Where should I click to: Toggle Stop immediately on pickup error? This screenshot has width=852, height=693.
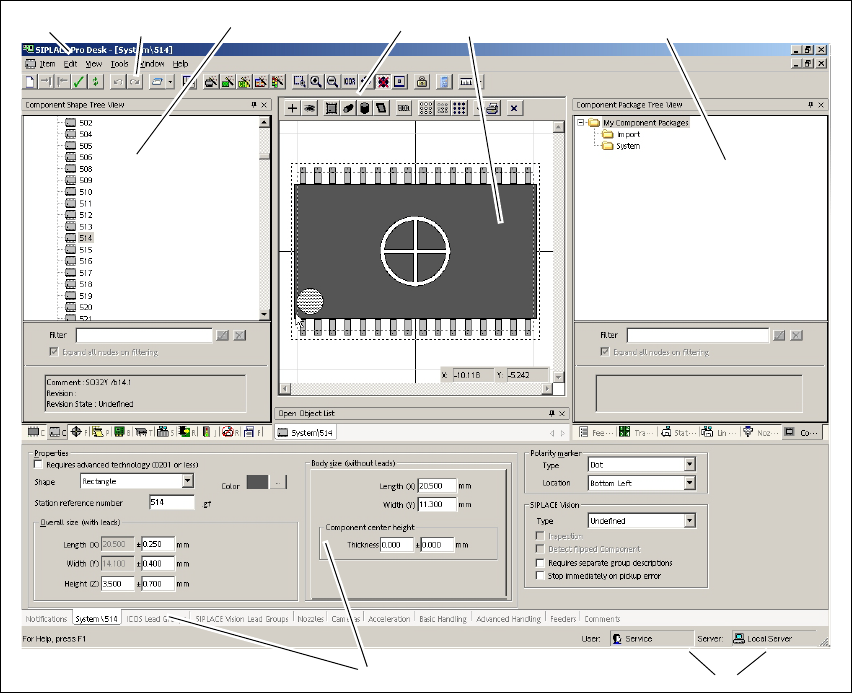pos(541,576)
